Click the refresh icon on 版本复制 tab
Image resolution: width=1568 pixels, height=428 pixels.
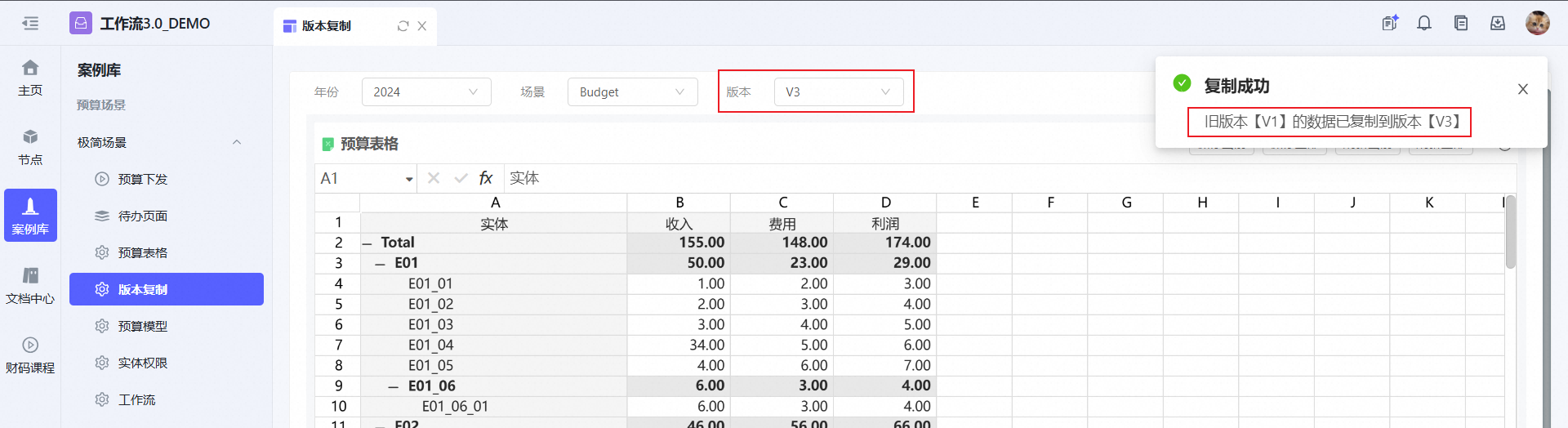pos(403,26)
